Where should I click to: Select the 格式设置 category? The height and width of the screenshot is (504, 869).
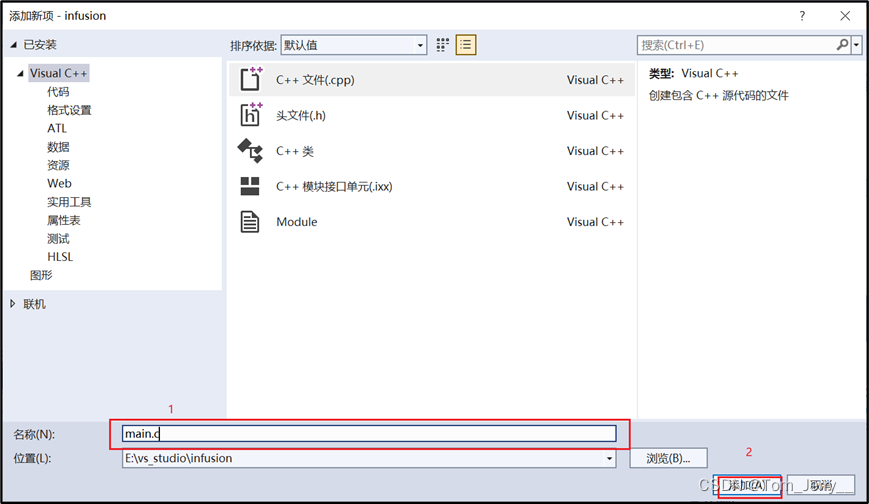[69, 110]
